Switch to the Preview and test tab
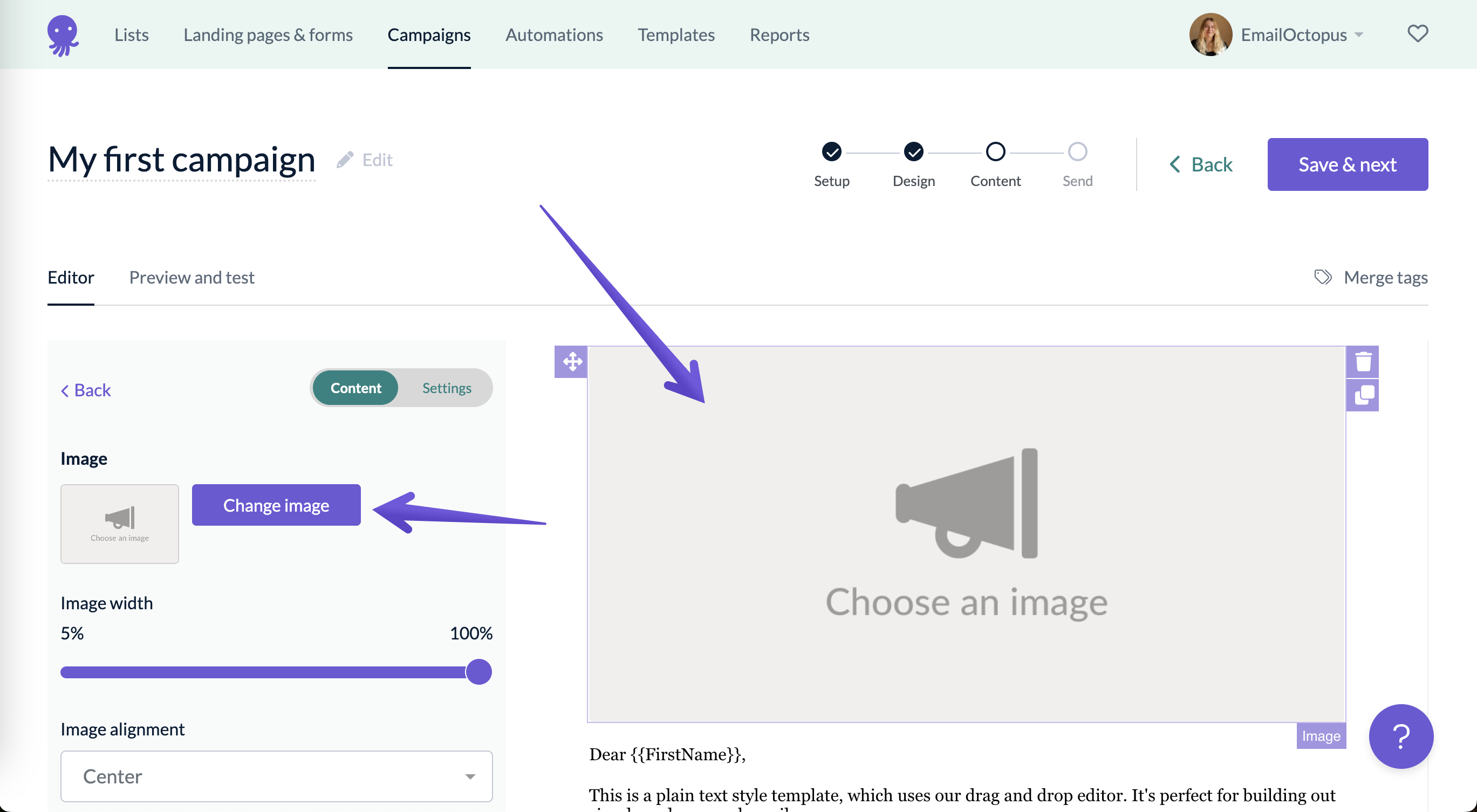Image resolution: width=1477 pixels, height=812 pixels. [192, 277]
